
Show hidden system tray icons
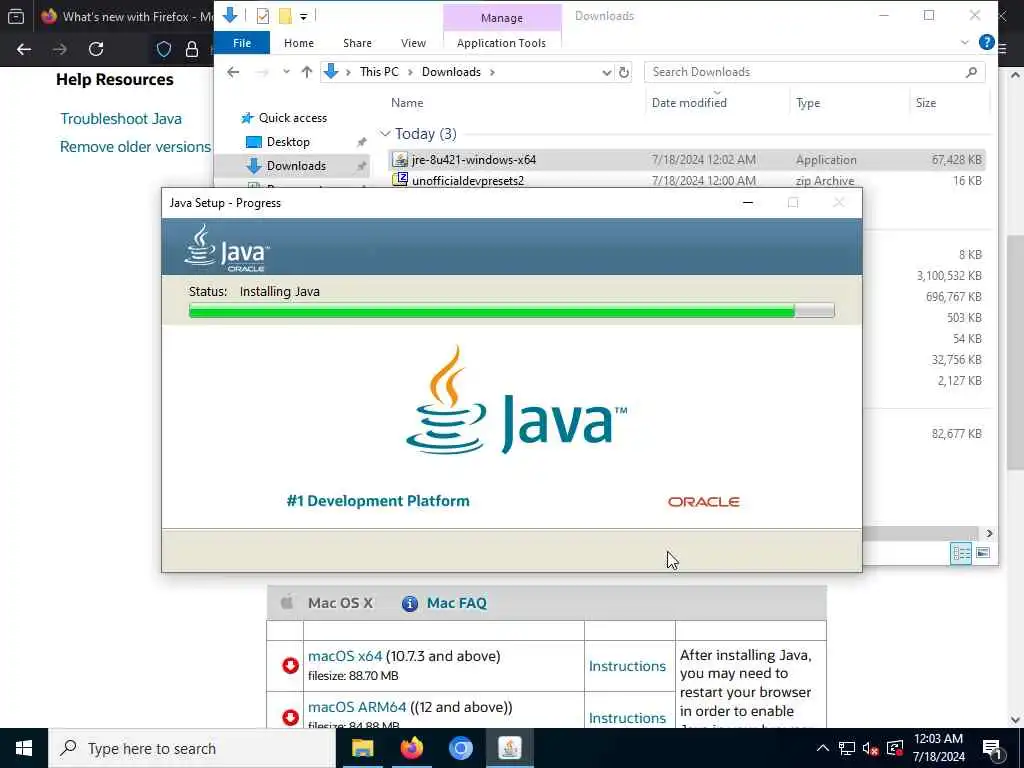pos(823,748)
